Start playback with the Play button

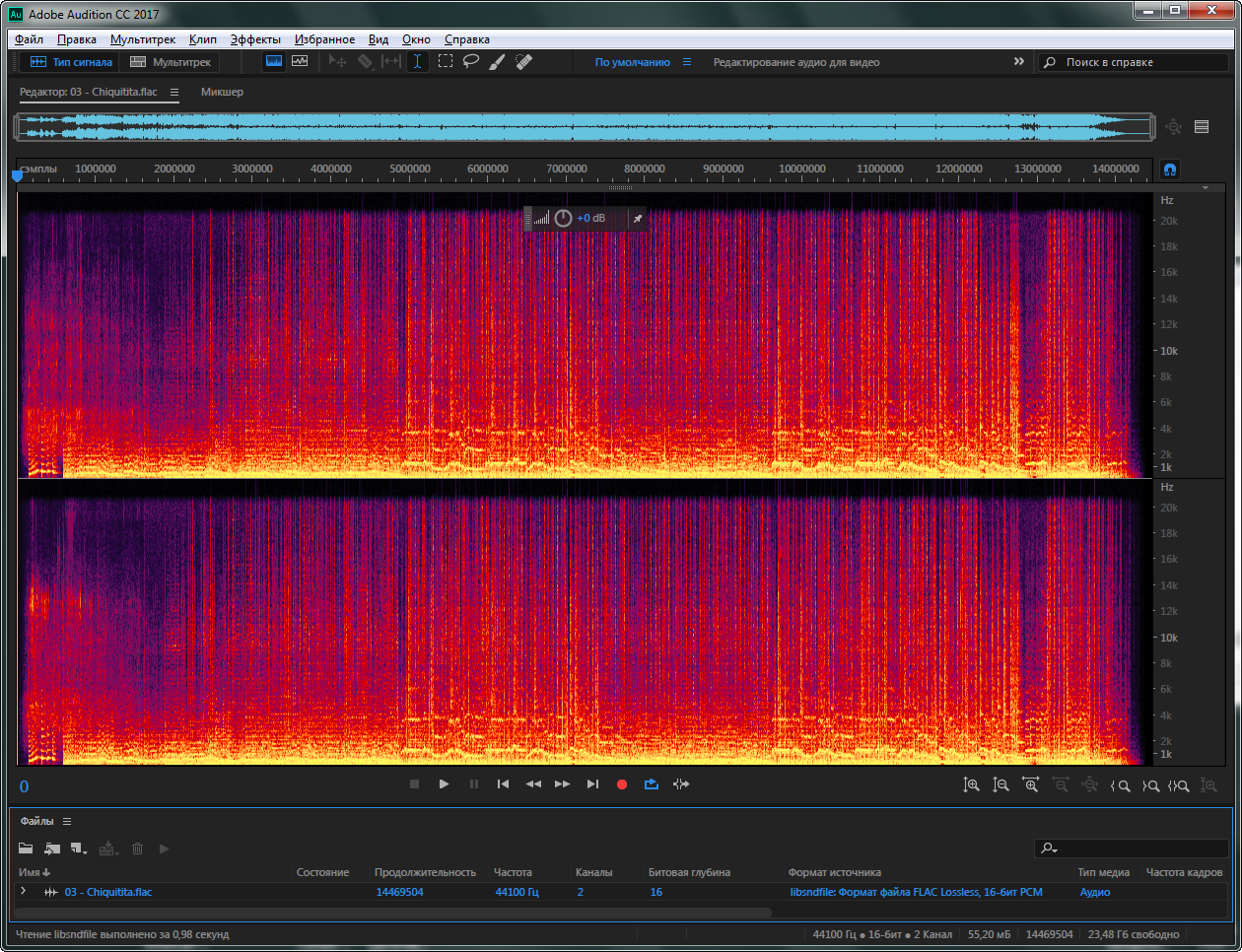[x=444, y=784]
